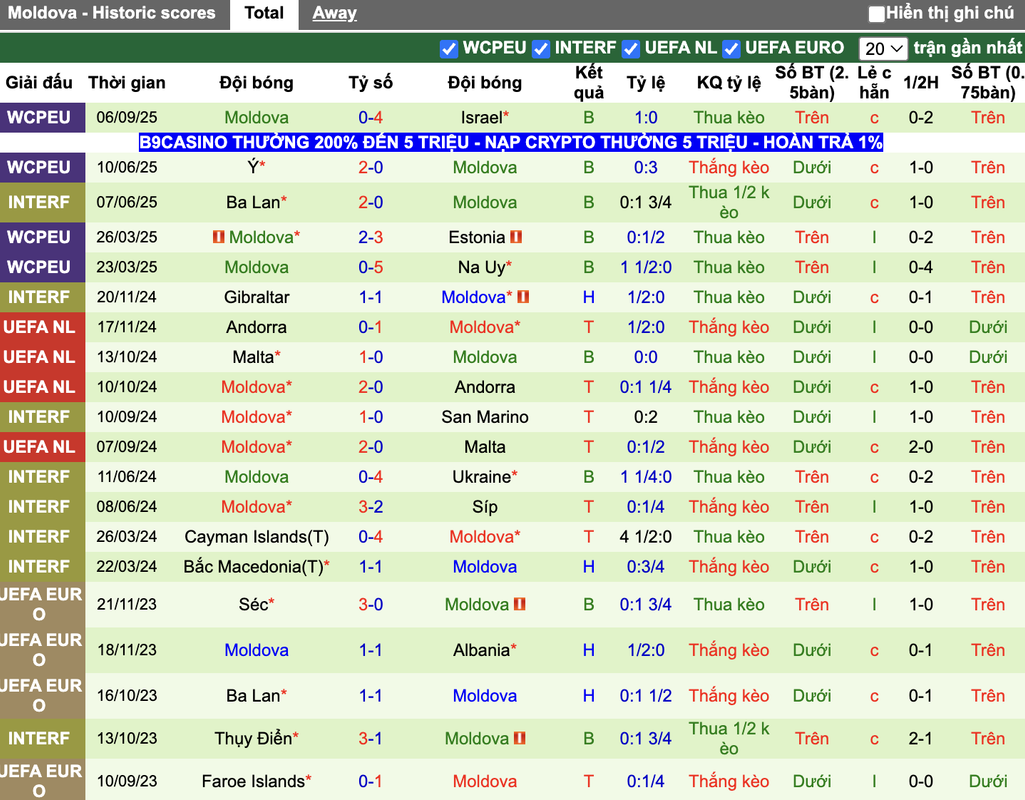The width and height of the screenshot is (1025, 800).
Task: Click the Ukraine team name
Action: tap(481, 477)
